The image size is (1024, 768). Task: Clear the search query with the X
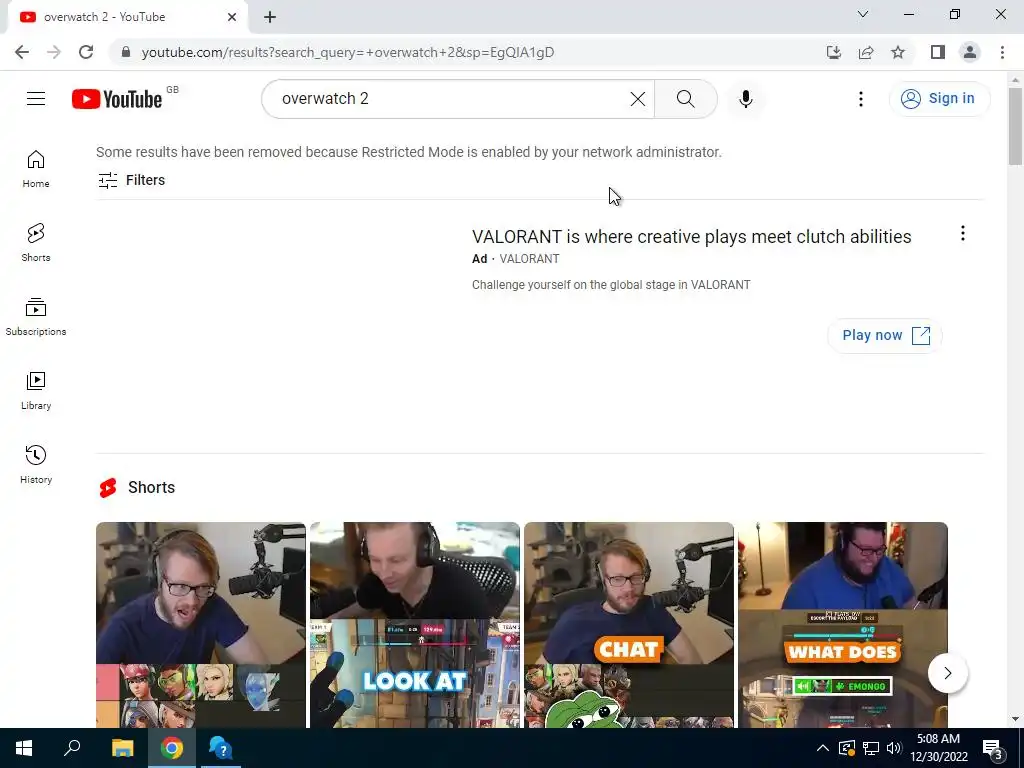(637, 99)
